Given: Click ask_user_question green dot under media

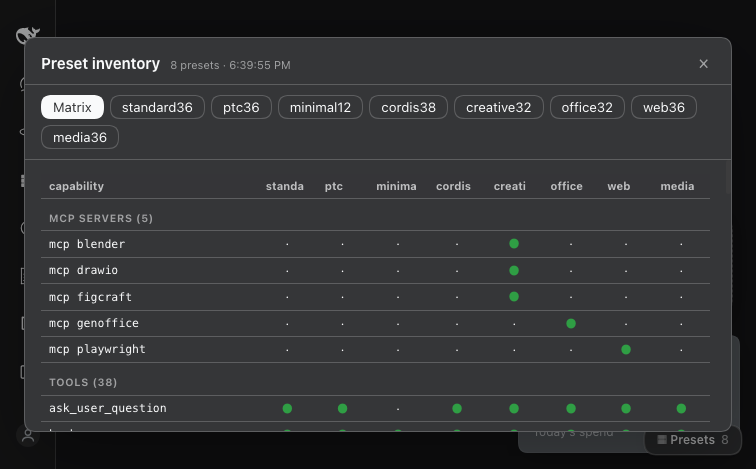Looking at the screenshot, I should pyautogui.click(x=681, y=409).
